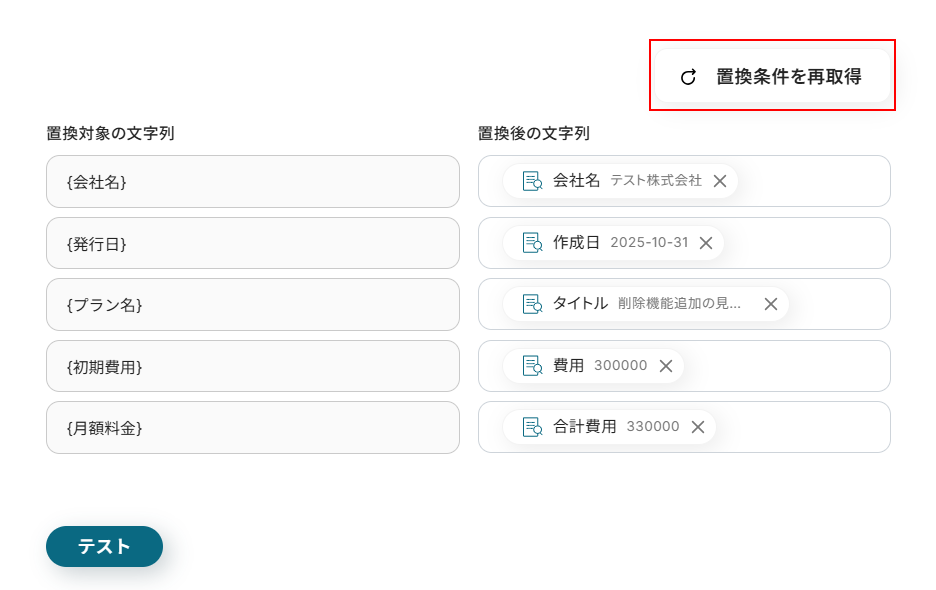This screenshot has width=936, height=590.
Task: Remove the 作成日 tag with its X
Action: (x=706, y=243)
